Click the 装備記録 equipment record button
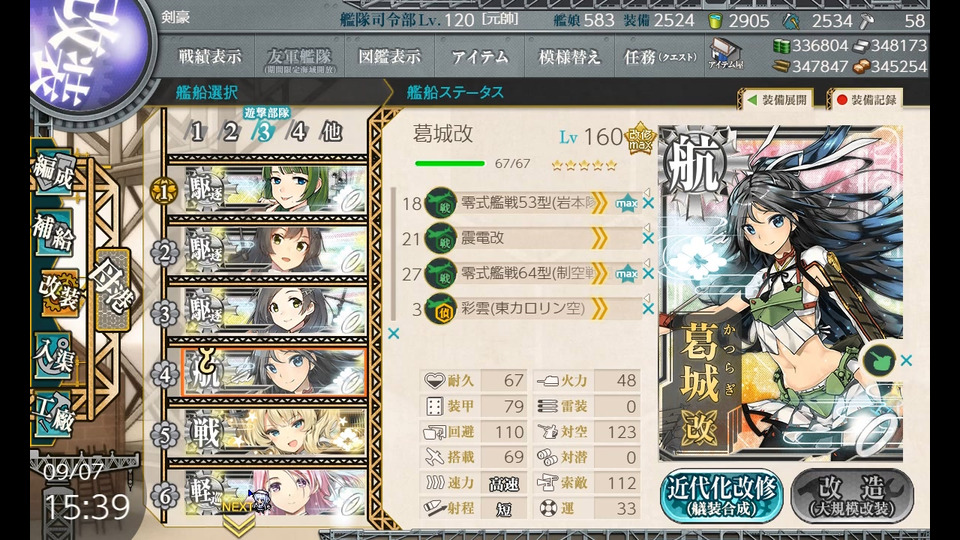960x540 pixels. tap(866, 100)
